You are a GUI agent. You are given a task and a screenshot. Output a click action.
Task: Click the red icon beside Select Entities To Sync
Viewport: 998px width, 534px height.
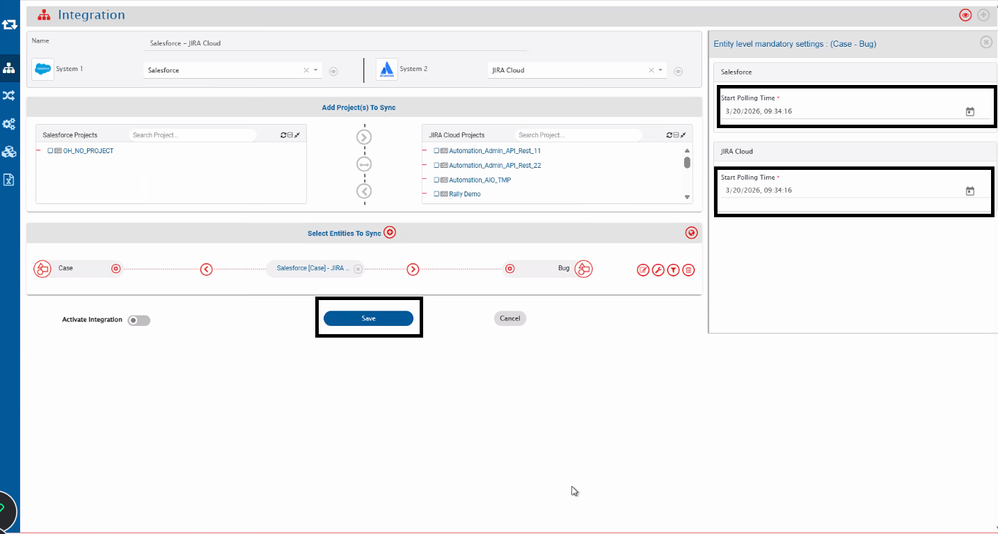(x=390, y=233)
